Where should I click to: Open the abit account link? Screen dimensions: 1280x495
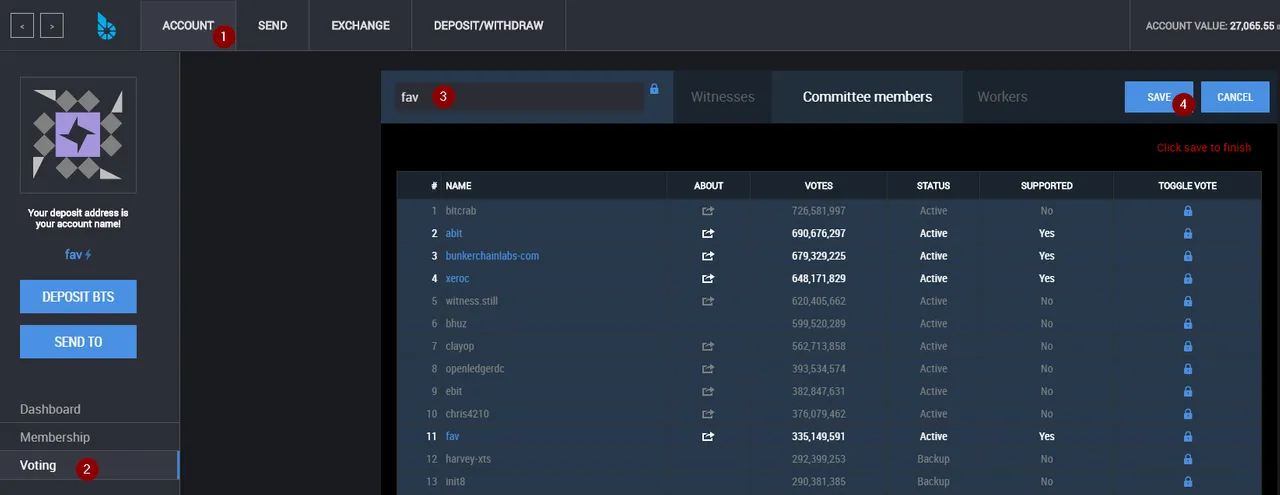[454, 234]
